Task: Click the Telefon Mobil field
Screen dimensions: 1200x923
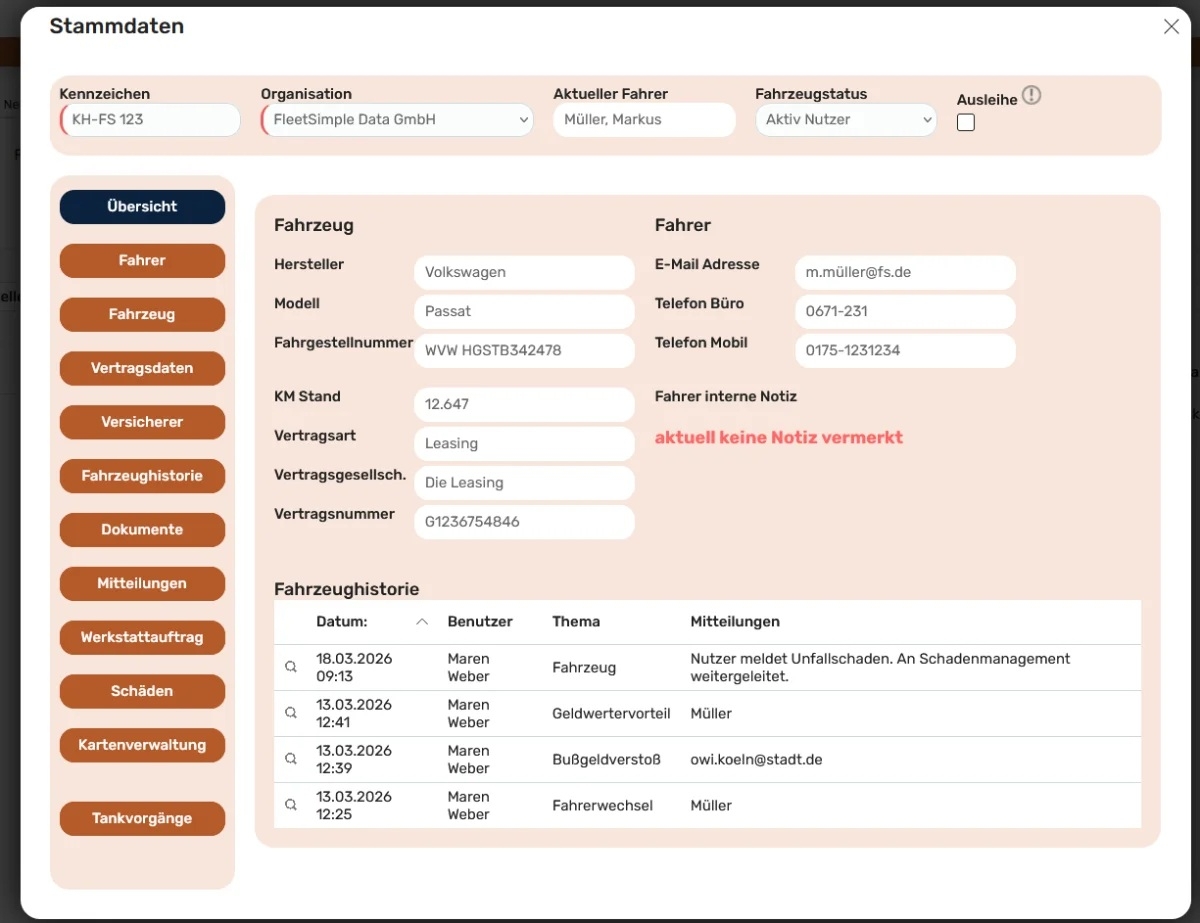Action: [x=905, y=350]
